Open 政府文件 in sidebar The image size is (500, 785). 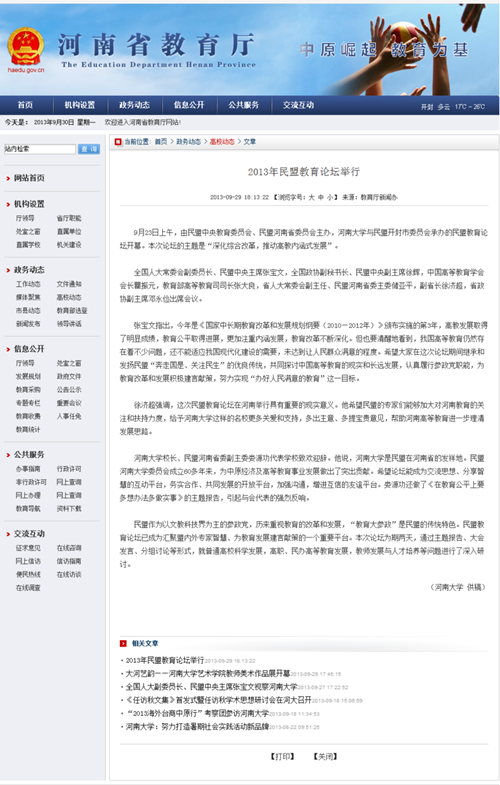point(69,376)
